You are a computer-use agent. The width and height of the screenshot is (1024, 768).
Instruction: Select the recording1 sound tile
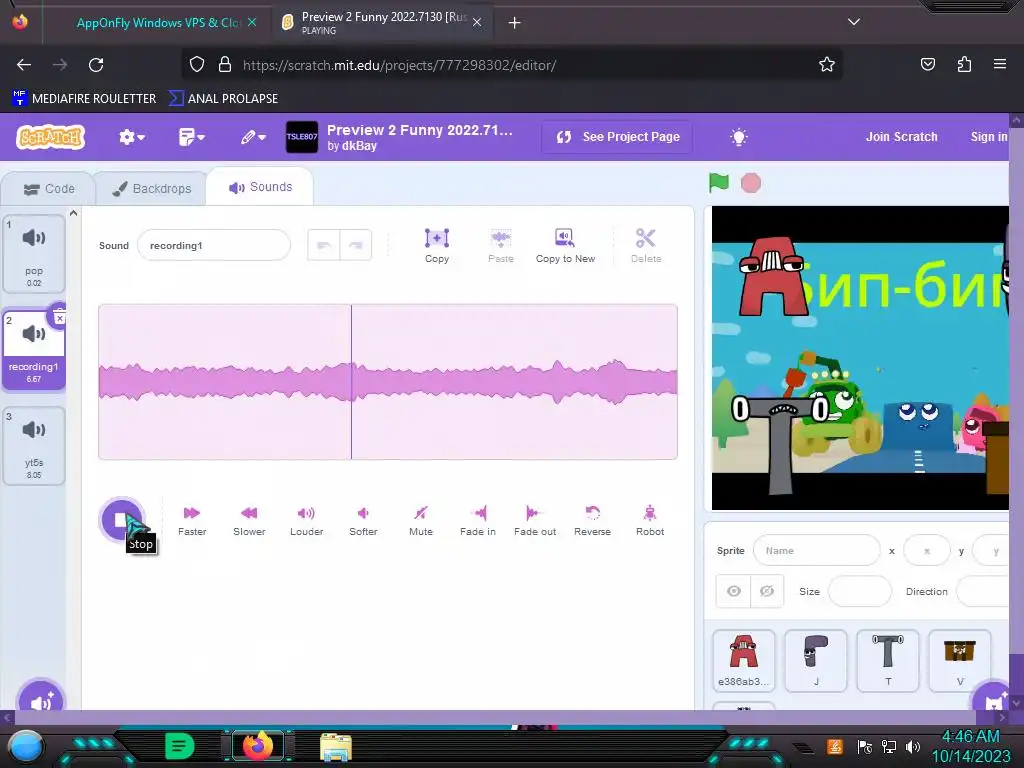coord(34,350)
